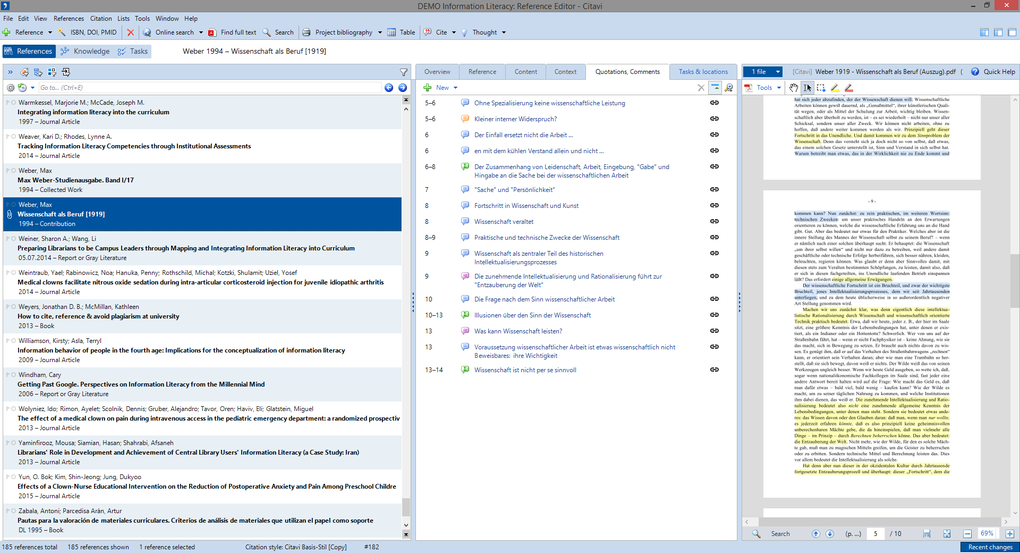Click 'Citation style: Citavi Basis-Stil [Copy]' in status bar
Screen dimensions: 1020x553
(x=297, y=547)
